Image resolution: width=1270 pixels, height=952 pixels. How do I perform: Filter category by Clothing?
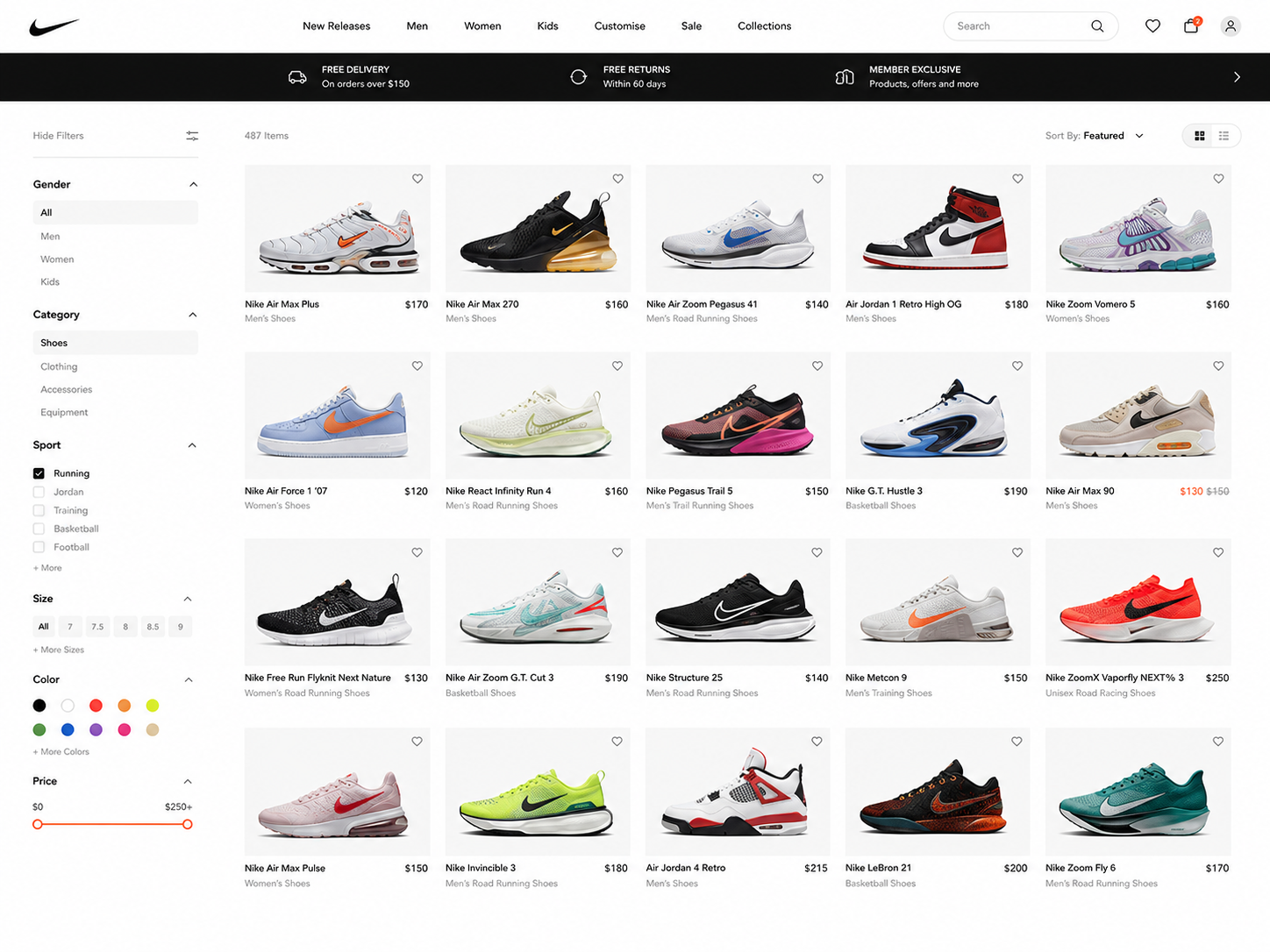point(59,366)
